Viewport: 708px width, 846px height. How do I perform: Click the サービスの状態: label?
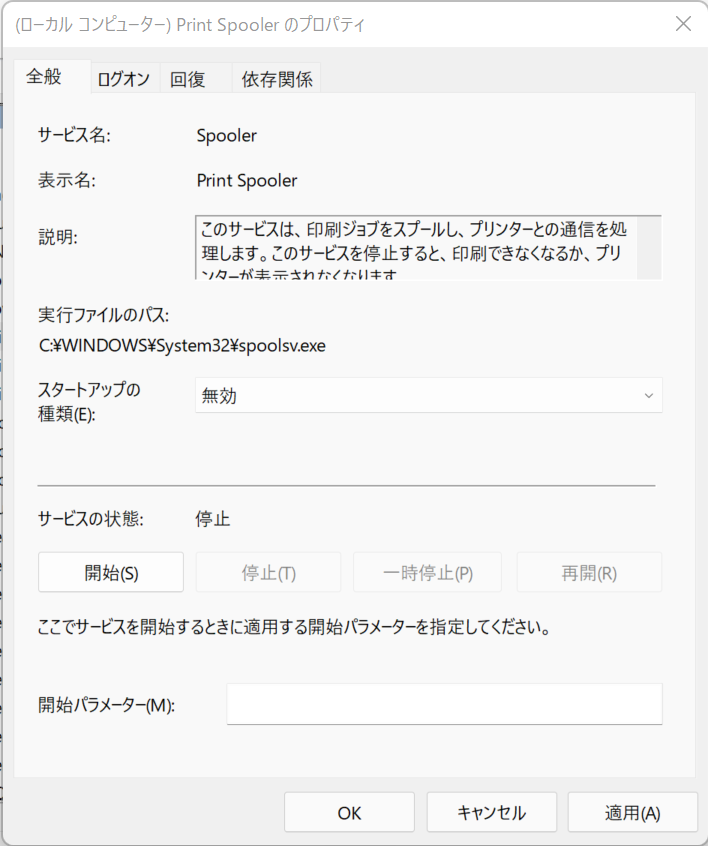click(x=91, y=519)
